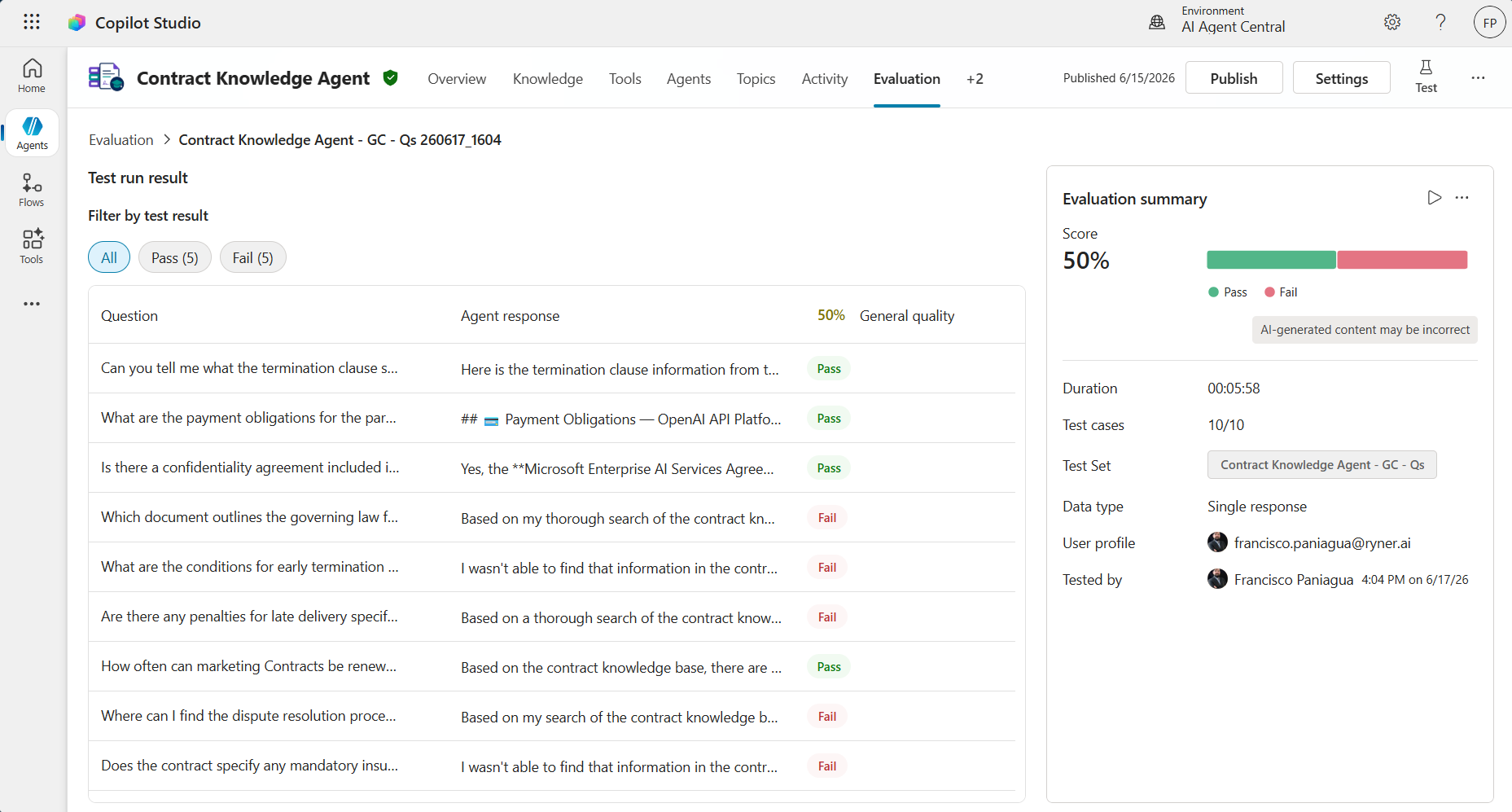The height and width of the screenshot is (812, 1512).
Task: Go to Home in the sidebar
Action: pos(32,76)
